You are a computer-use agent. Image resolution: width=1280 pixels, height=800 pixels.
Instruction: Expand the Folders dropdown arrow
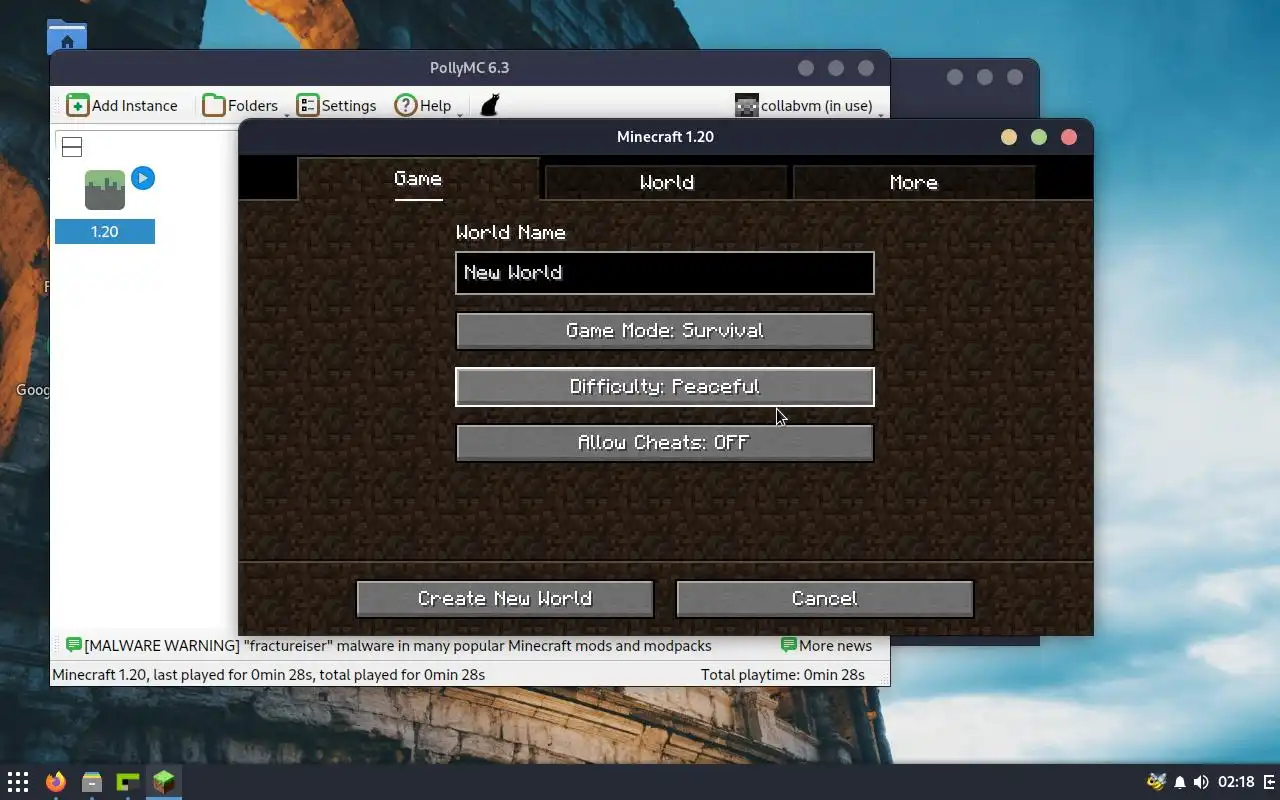coord(286,114)
